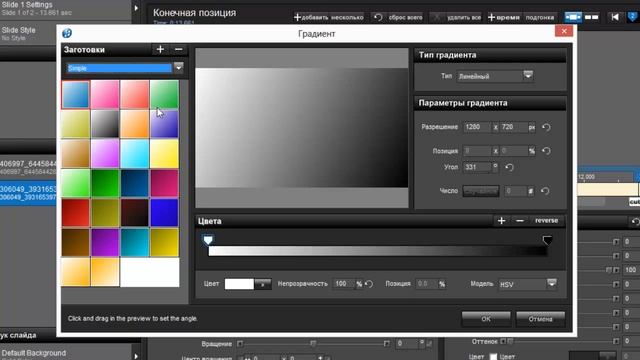Image resolution: width=640 pixels, height=360 pixels.
Task: Open the Цвет color picker arrow
Action: click(x=262, y=284)
